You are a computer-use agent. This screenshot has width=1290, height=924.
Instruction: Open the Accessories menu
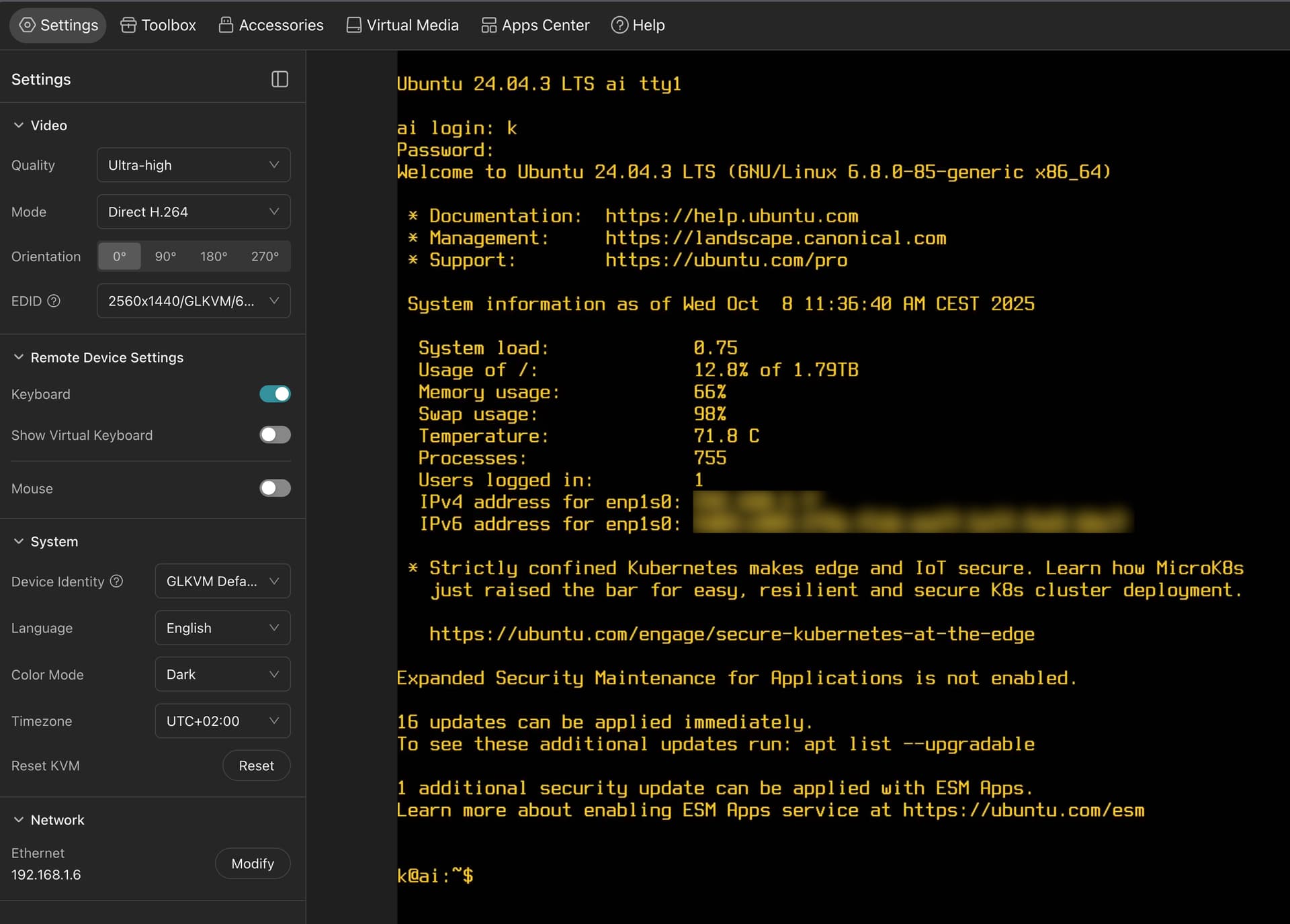271,26
